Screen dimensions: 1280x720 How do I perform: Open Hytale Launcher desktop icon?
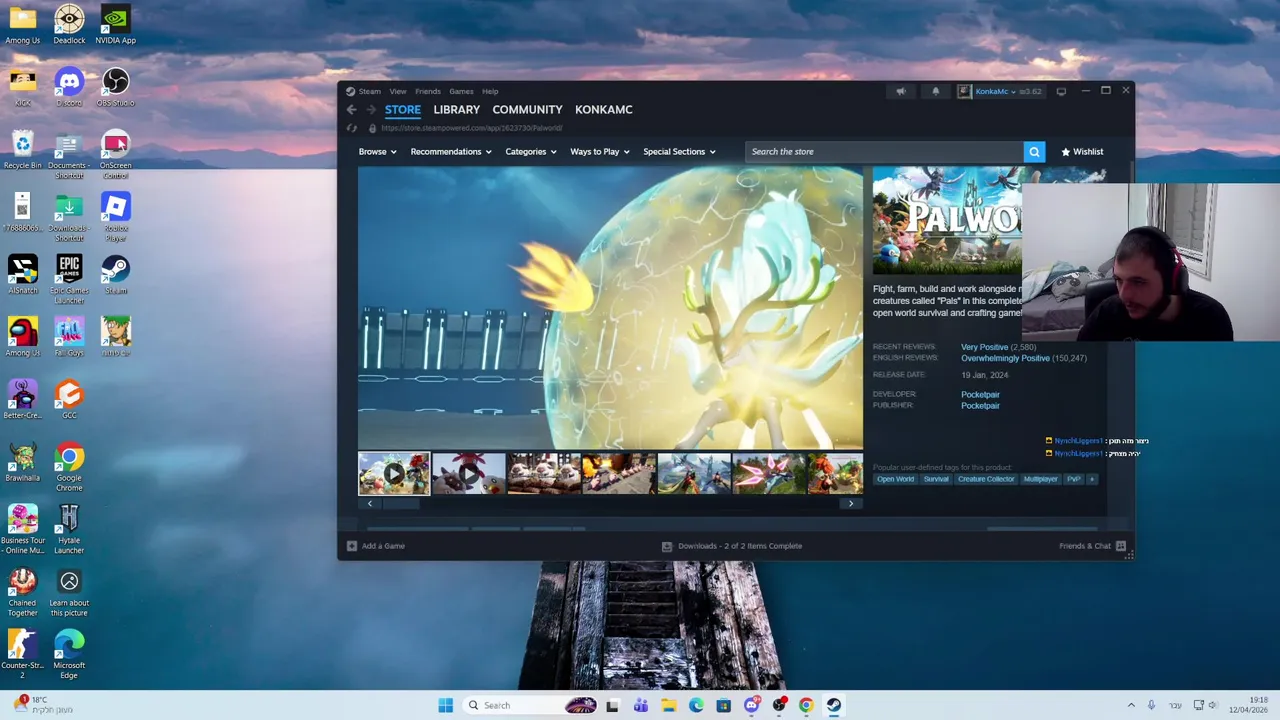[x=69, y=529]
